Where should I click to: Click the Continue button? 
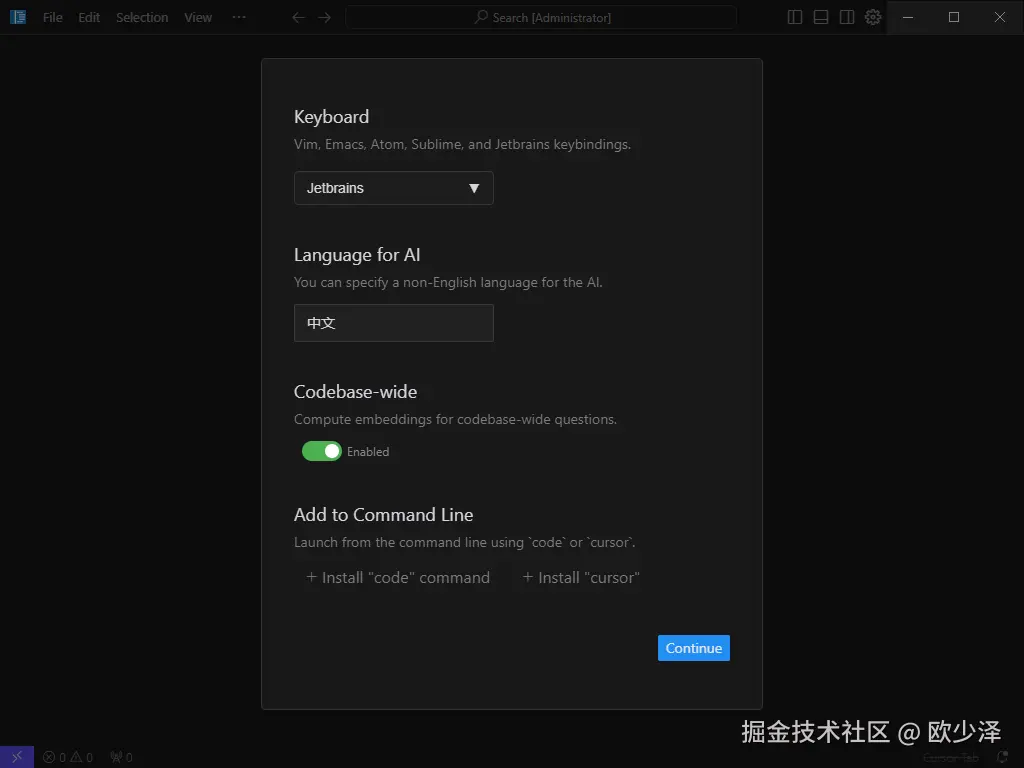tap(694, 648)
